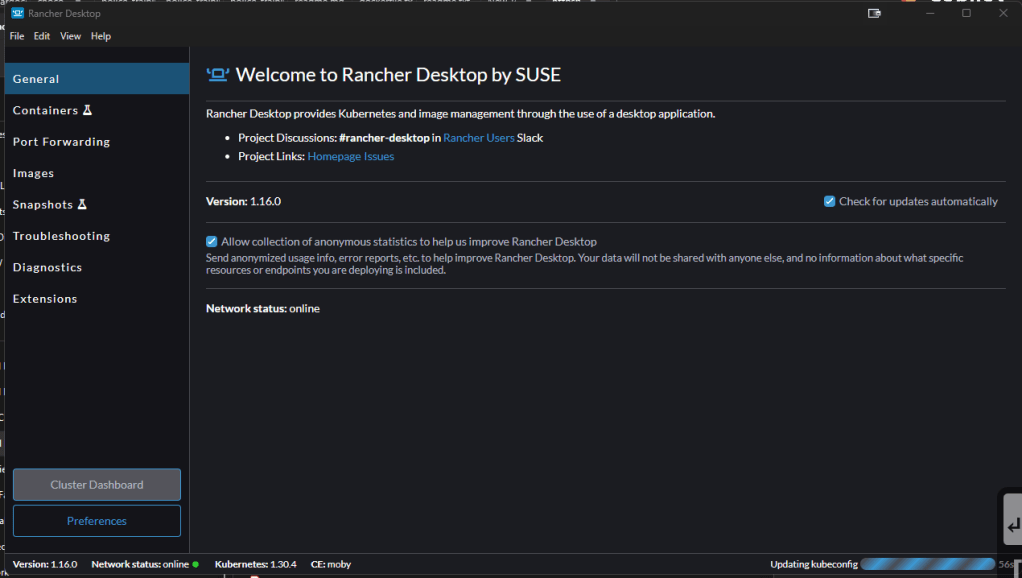1022x578 pixels.
Task: Go to the Containers page
Action: (97, 110)
